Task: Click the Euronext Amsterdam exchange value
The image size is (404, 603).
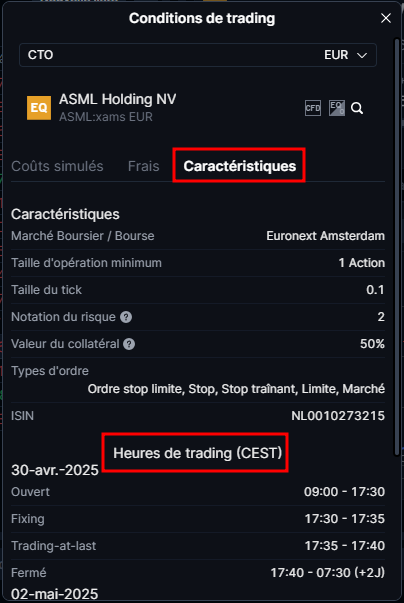Action: (x=326, y=236)
